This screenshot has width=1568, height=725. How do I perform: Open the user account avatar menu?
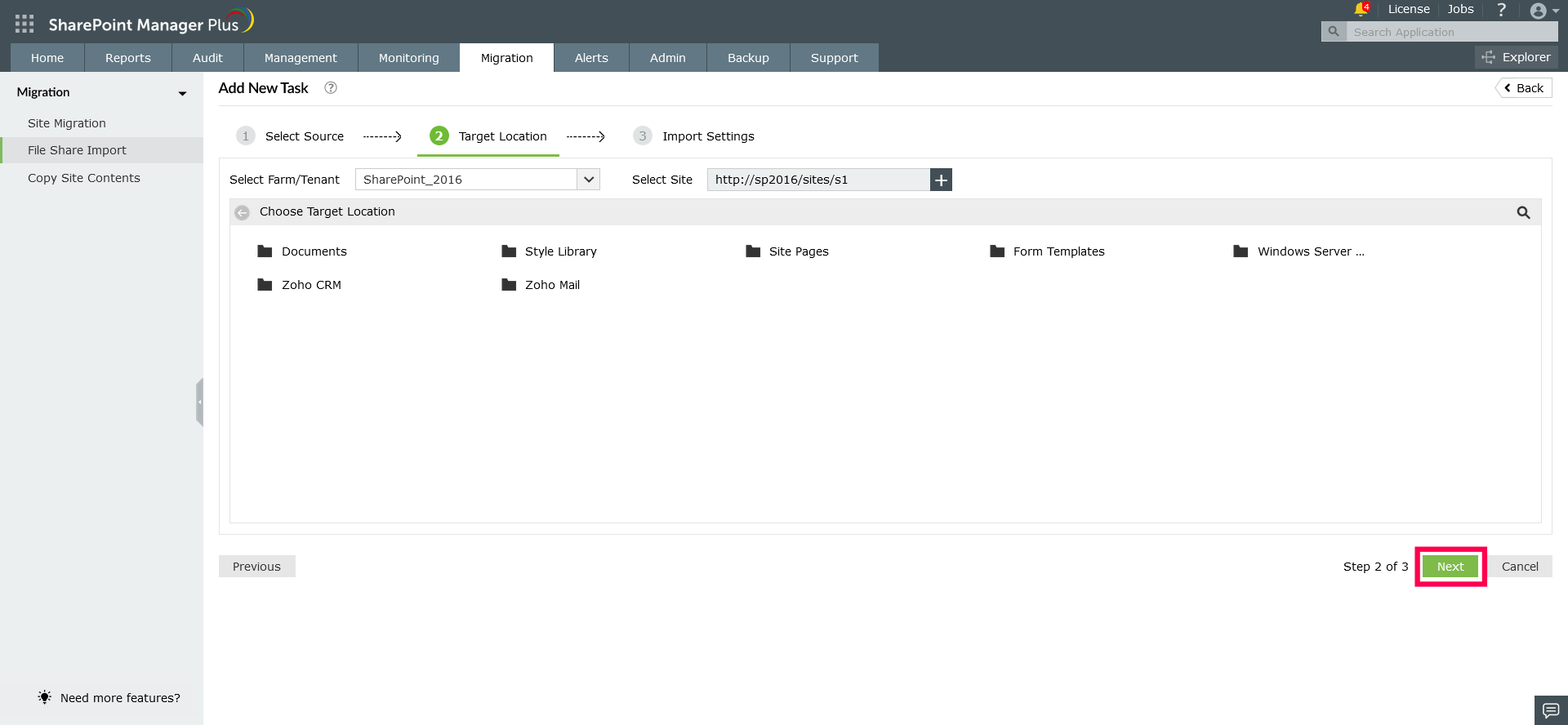[1539, 11]
